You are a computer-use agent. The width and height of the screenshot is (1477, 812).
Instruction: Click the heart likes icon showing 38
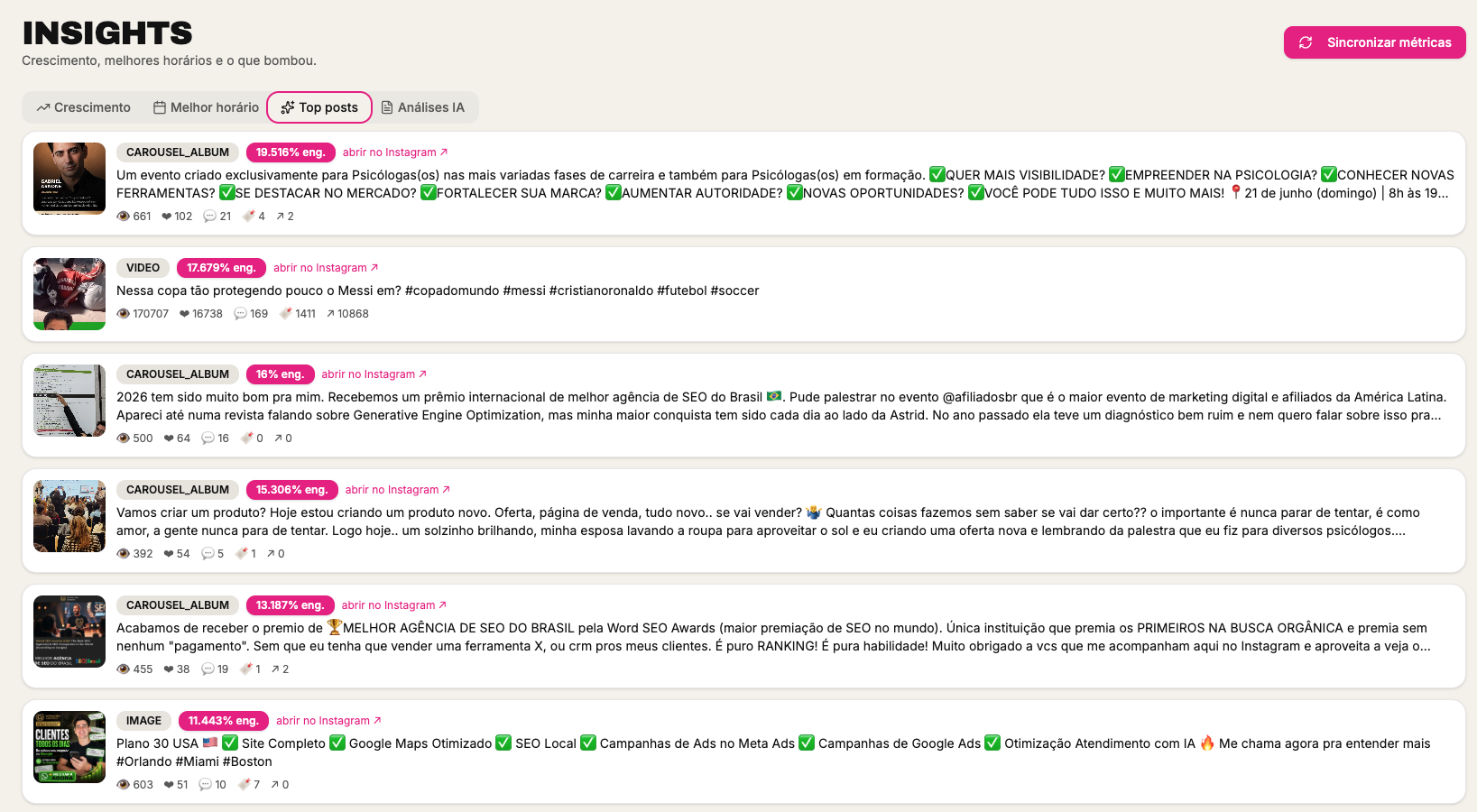(x=169, y=669)
